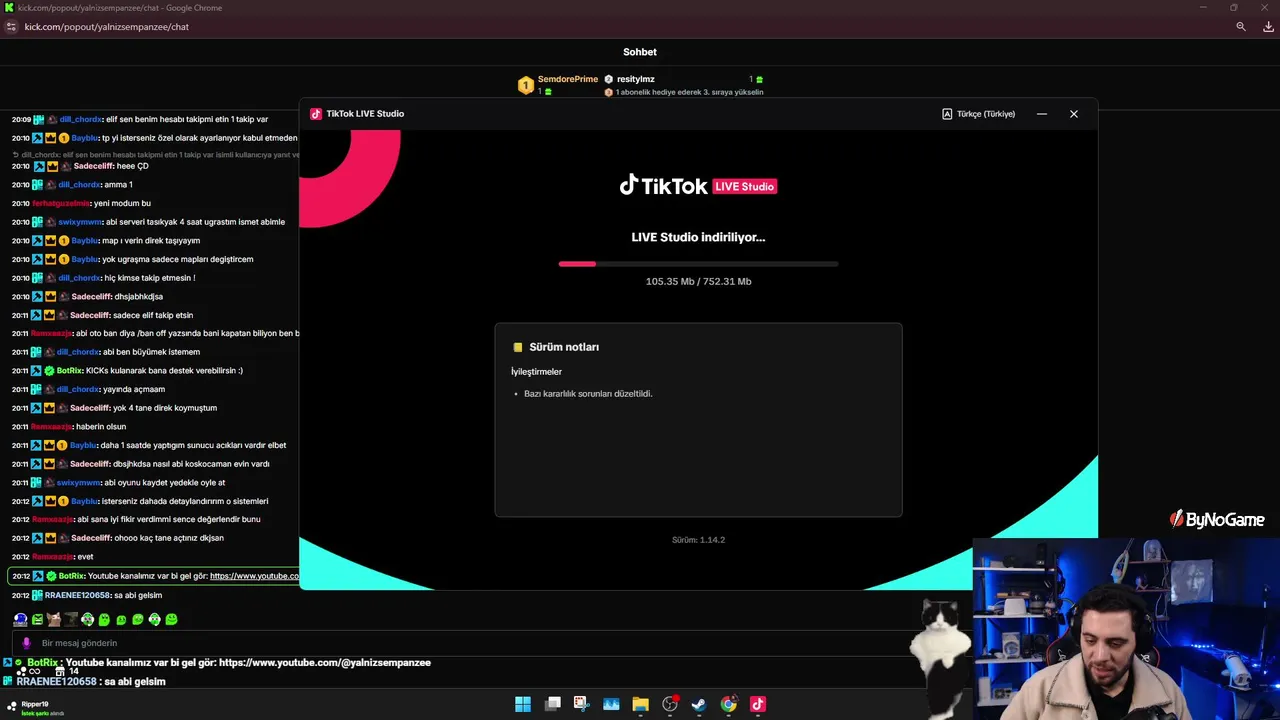
Task: Click dill_chordx username in amma 1 message
Action: [79, 185]
